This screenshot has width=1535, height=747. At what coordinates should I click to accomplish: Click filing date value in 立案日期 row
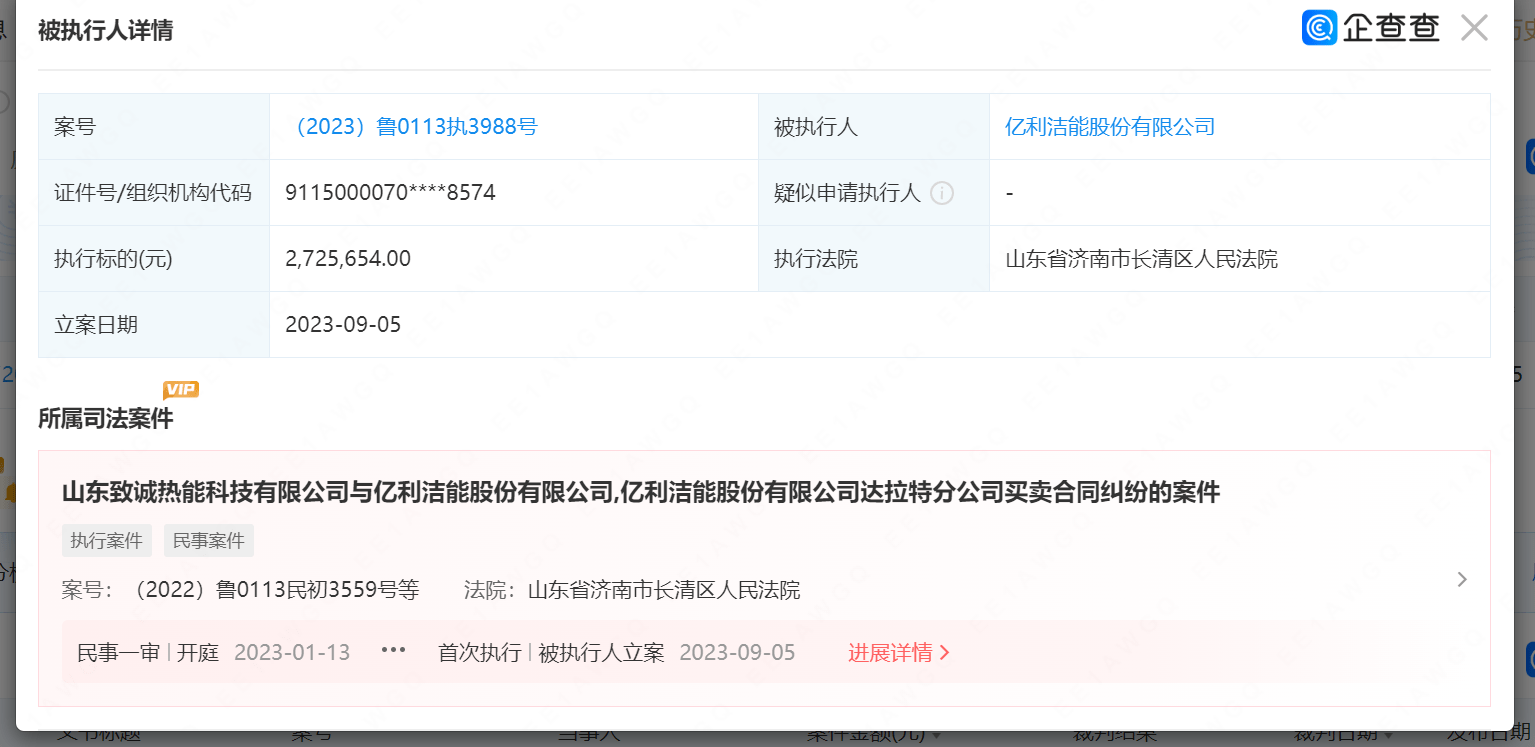[x=343, y=325]
